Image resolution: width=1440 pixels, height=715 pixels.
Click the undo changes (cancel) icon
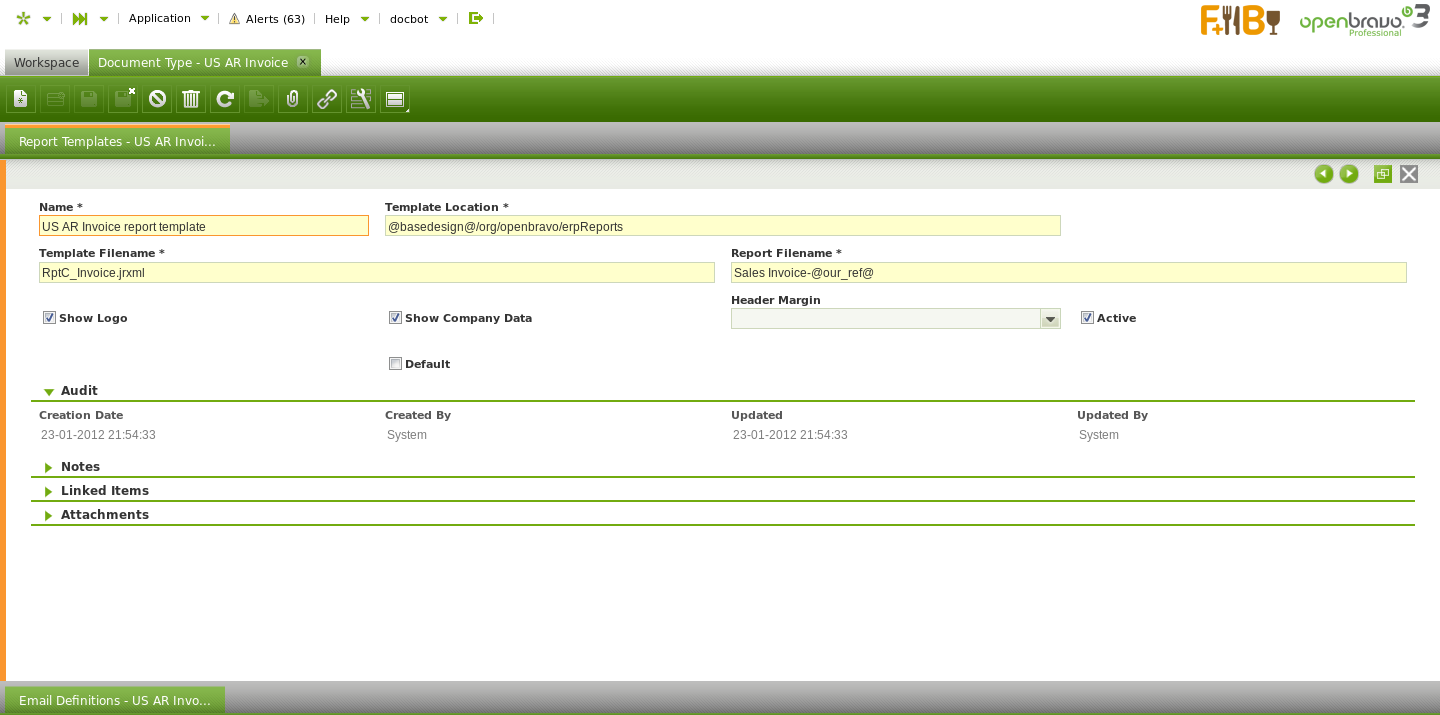pyautogui.click(x=157, y=99)
